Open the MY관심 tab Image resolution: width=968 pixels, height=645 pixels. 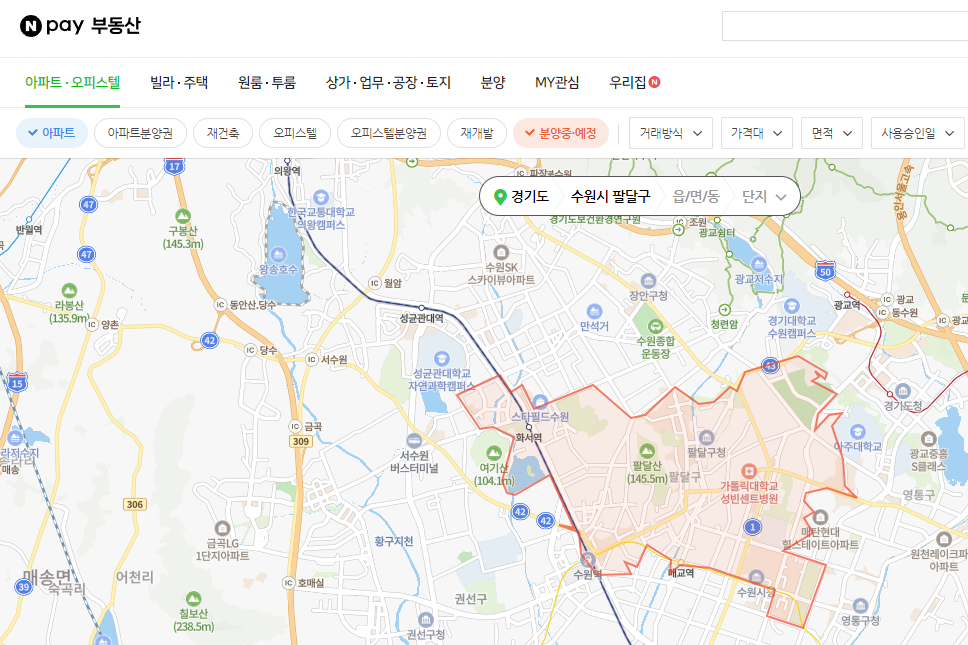(557, 82)
